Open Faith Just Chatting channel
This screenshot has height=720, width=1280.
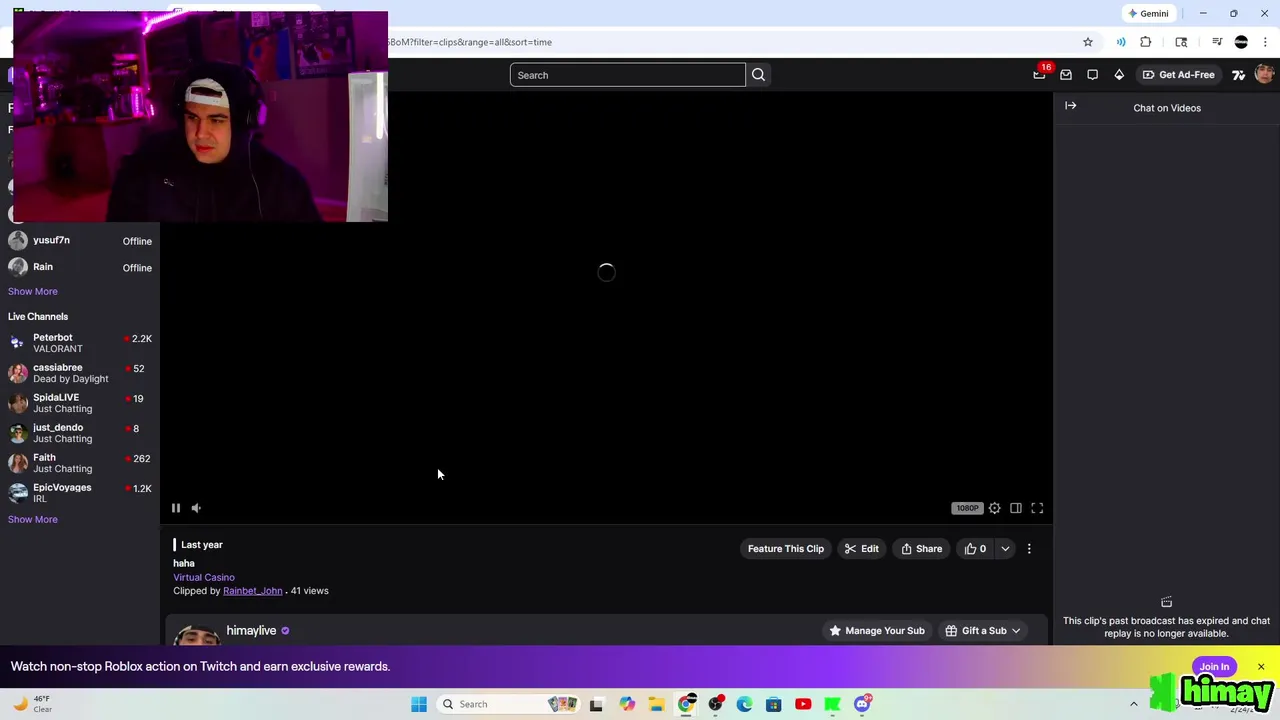[x=80, y=463]
